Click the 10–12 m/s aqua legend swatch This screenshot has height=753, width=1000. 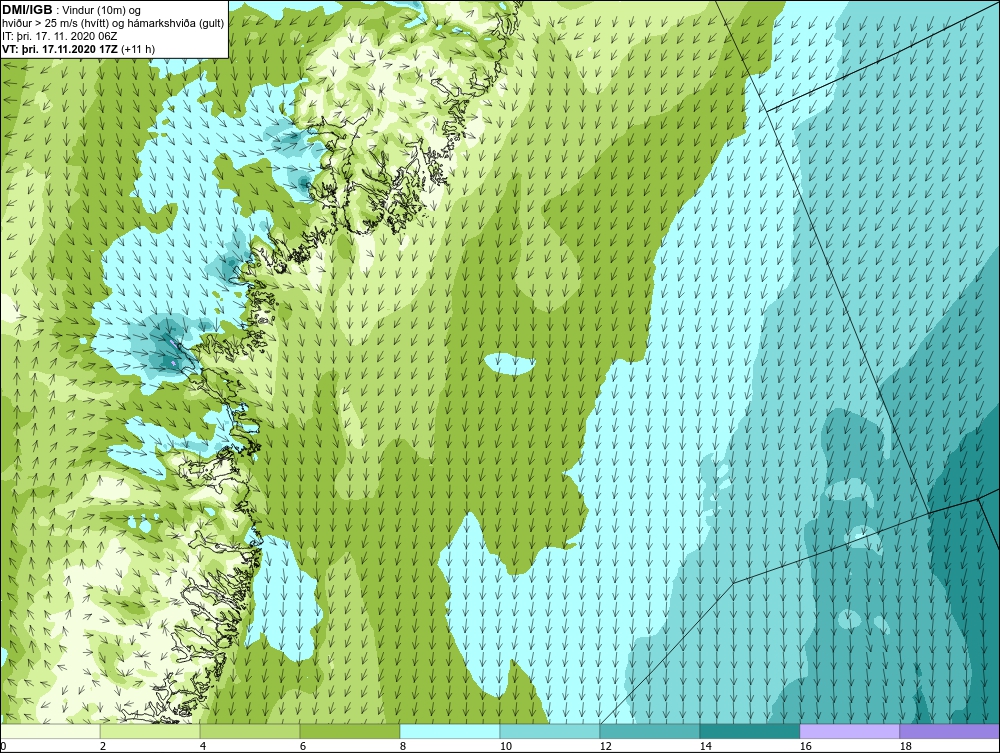550,731
